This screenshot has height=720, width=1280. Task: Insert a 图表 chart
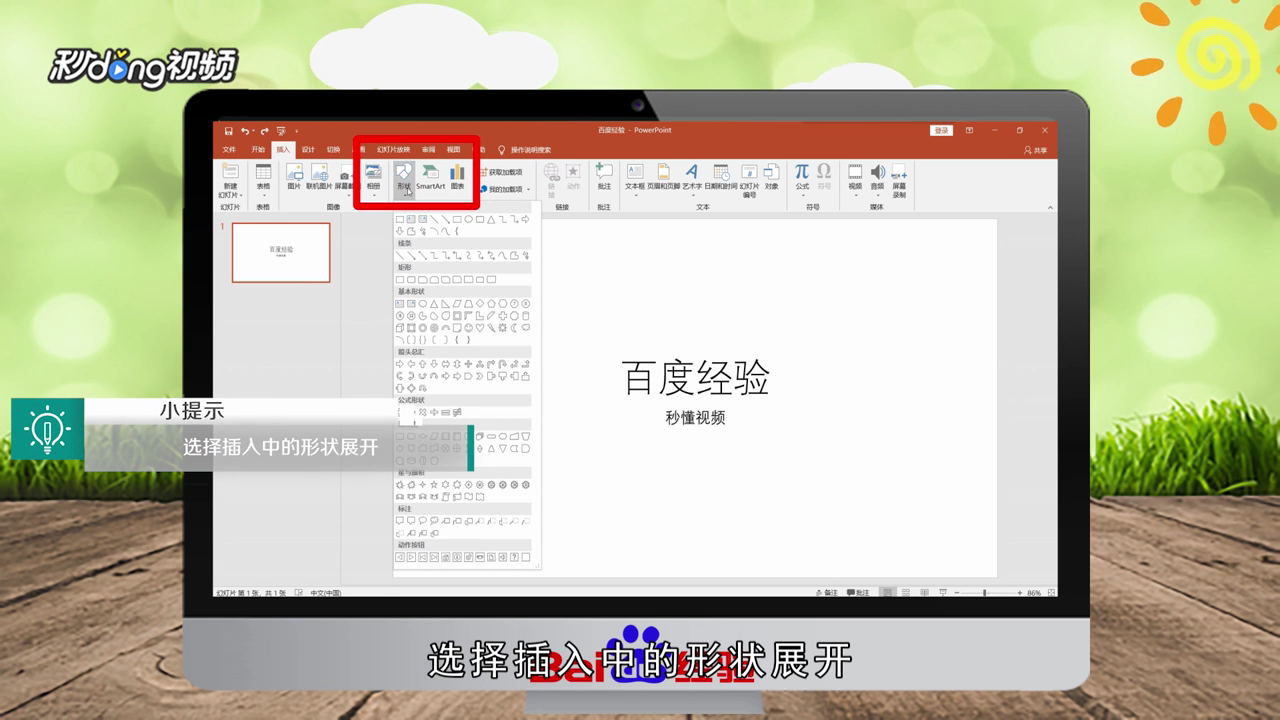click(457, 177)
